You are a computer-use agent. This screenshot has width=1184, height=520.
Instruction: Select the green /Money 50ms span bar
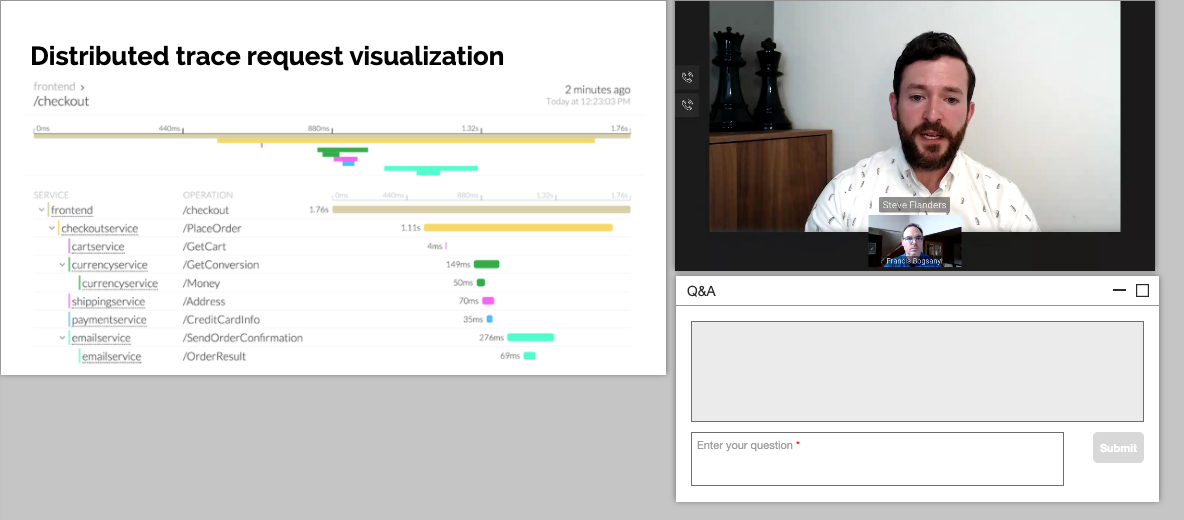[481, 283]
